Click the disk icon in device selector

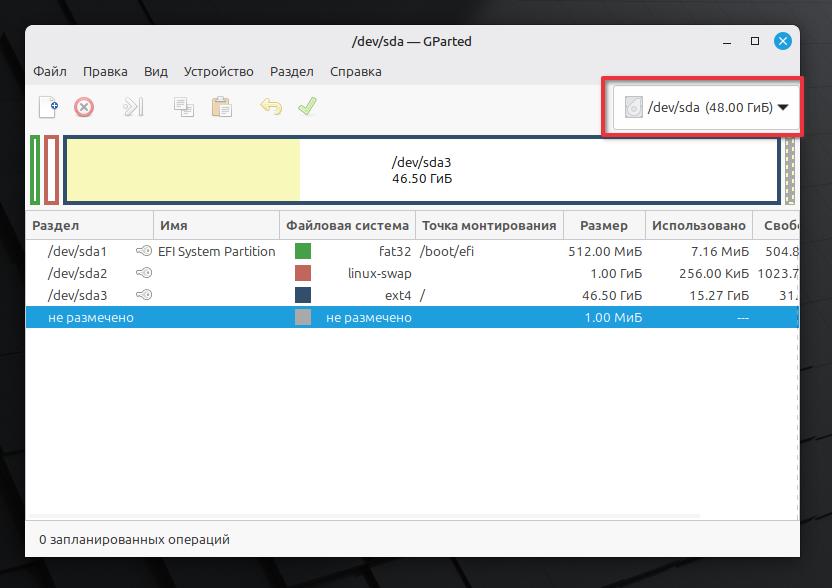pyautogui.click(x=634, y=107)
